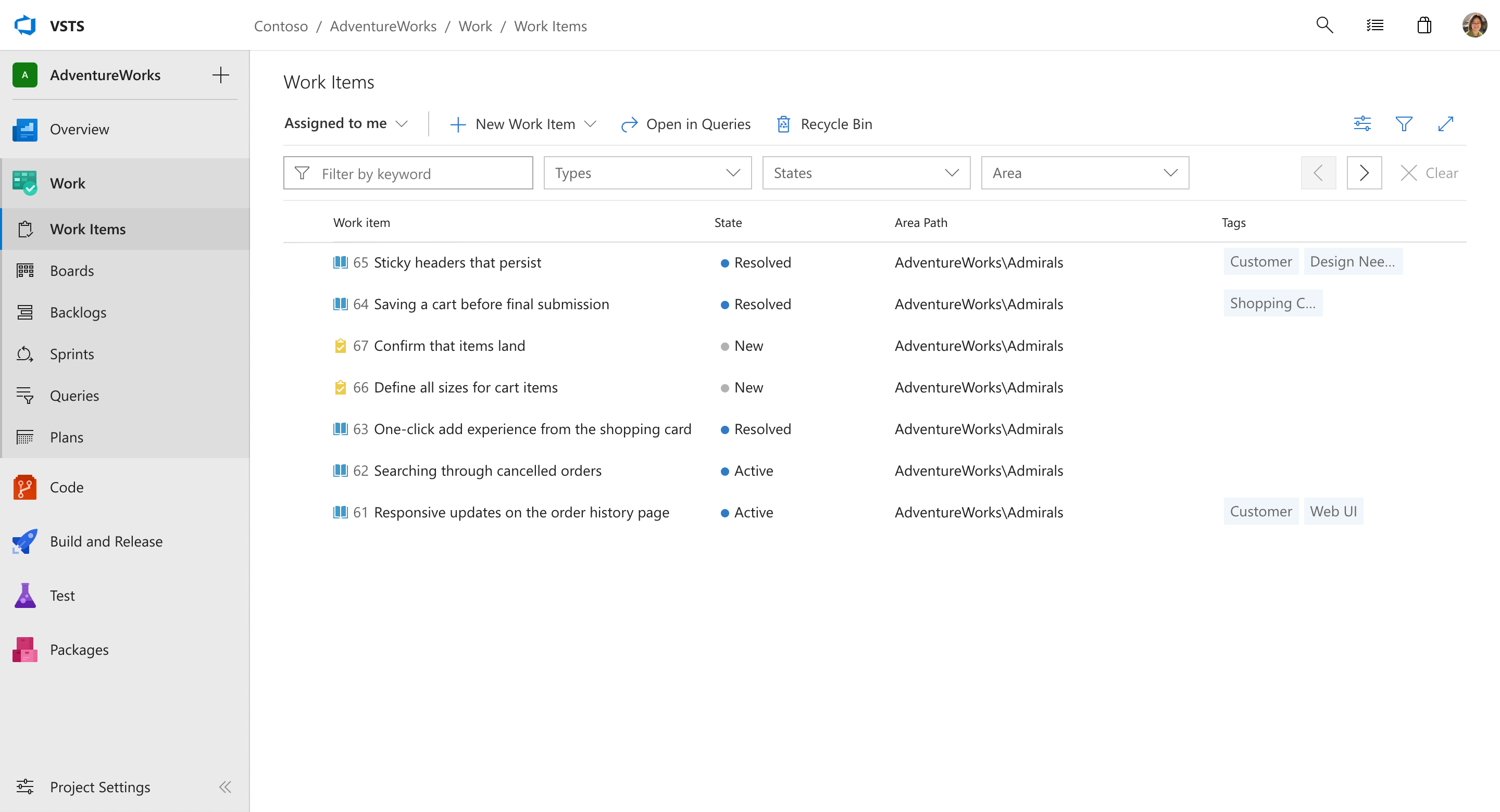Open Build and Release section

[107, 541]
